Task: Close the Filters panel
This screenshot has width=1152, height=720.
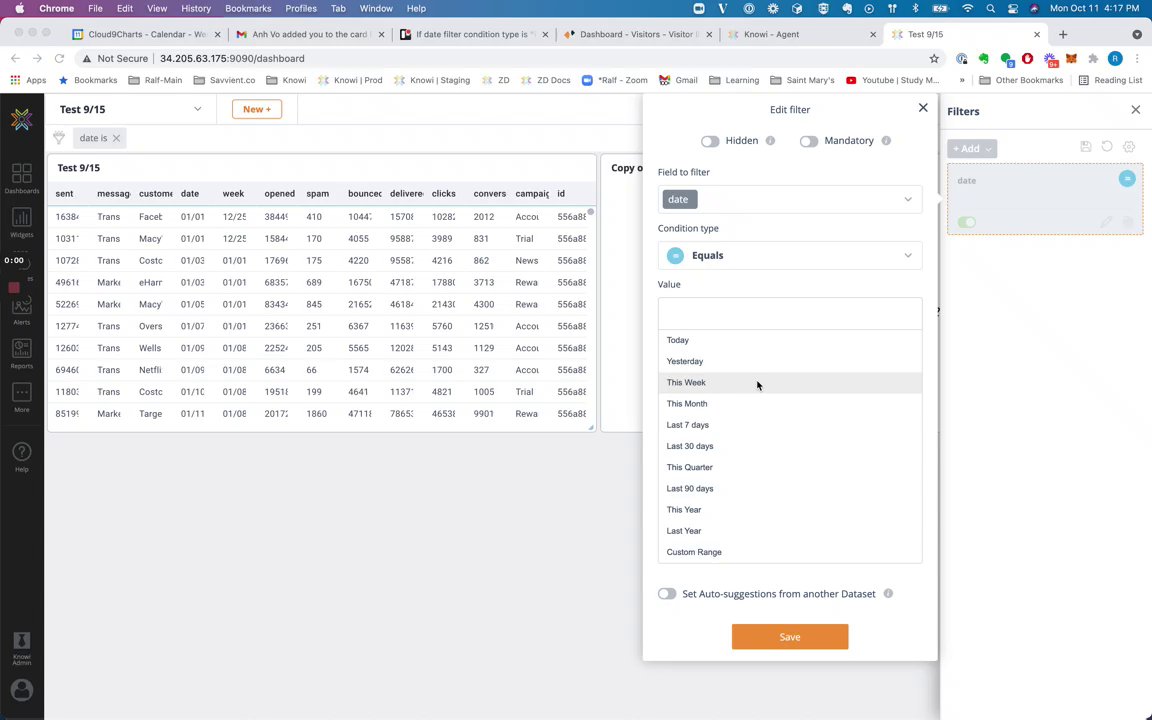Action: click(1135, 109)
